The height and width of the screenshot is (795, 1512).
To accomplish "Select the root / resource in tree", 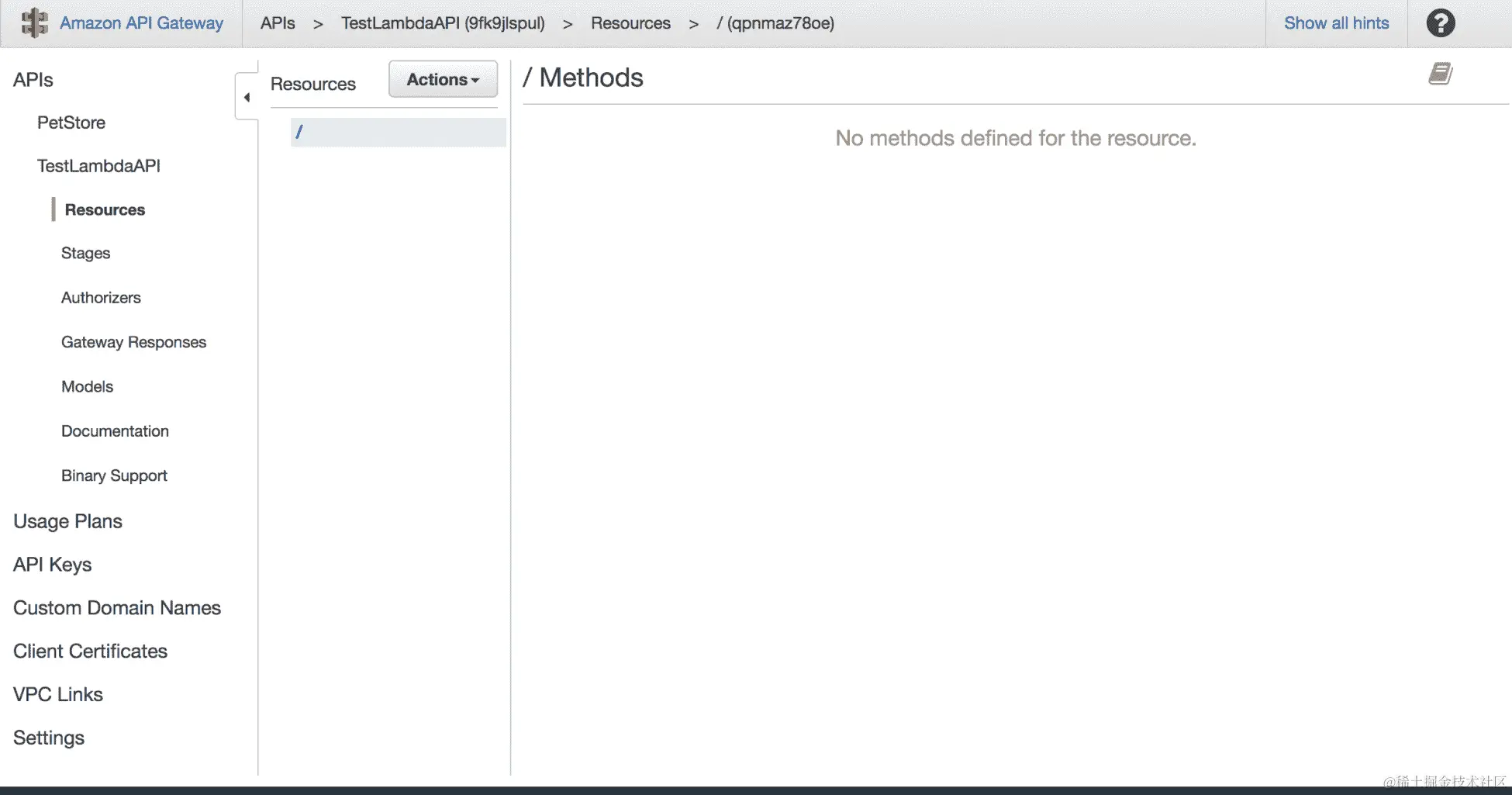I will [399, 132].
